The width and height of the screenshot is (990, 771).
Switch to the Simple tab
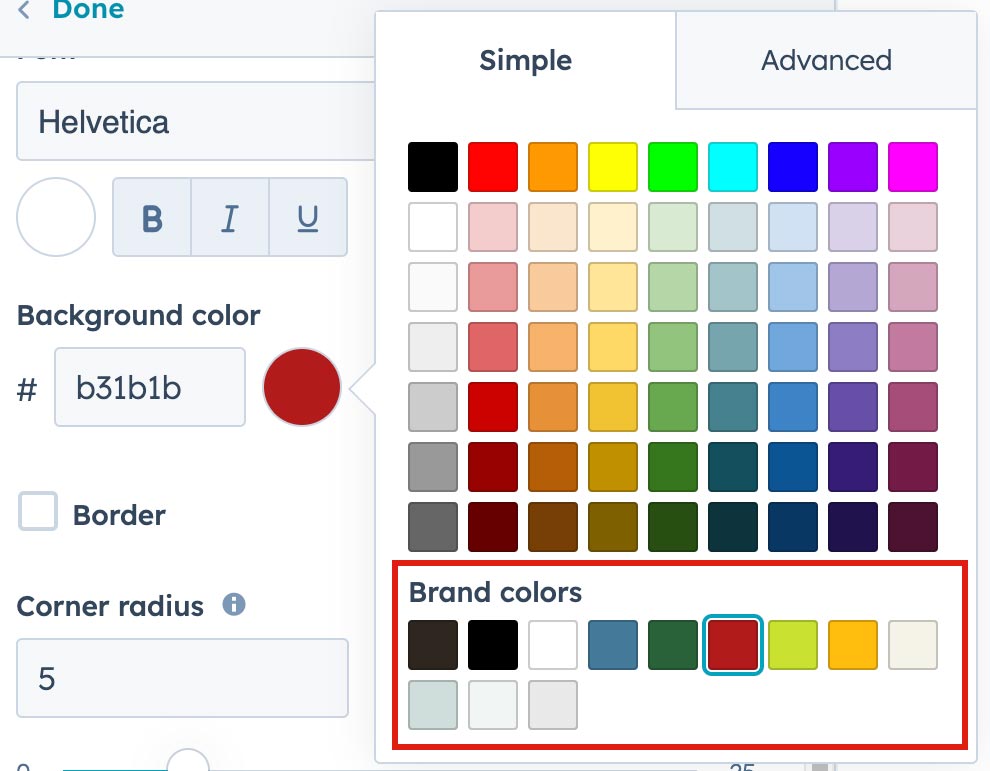pyautogui.click(x=525, y=60)
